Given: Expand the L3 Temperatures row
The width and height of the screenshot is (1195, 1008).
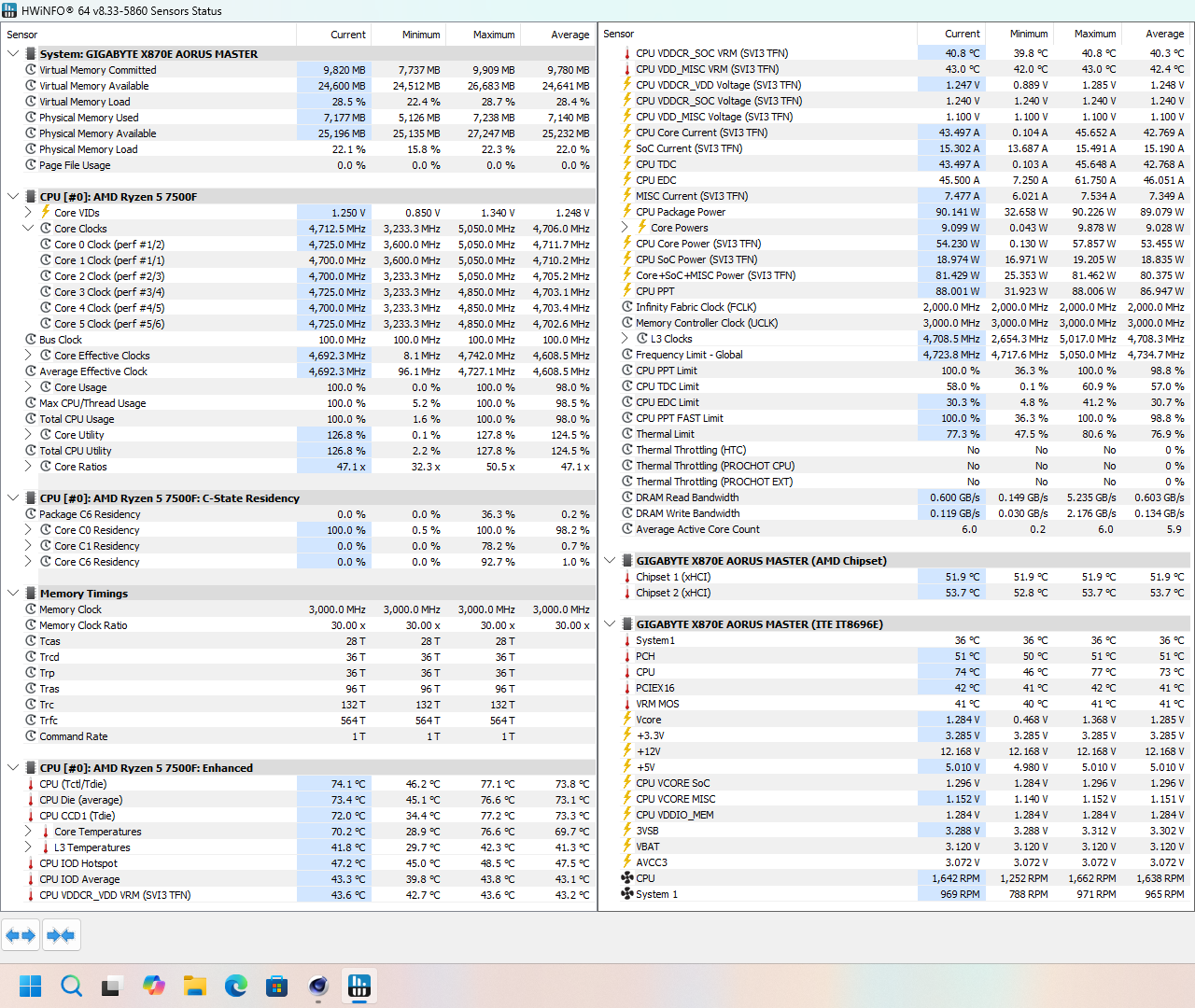Looking at the screenshot, I should [28, 847].
